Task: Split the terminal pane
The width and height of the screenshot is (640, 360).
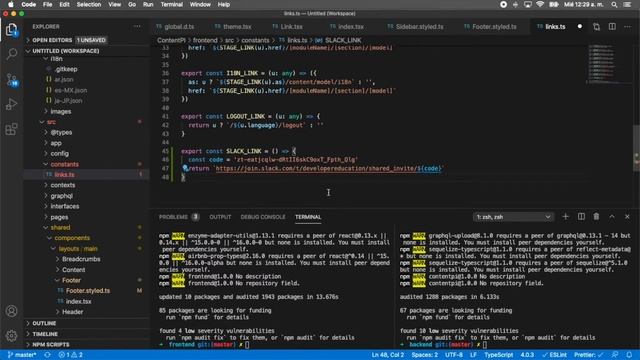Action: 581,217
